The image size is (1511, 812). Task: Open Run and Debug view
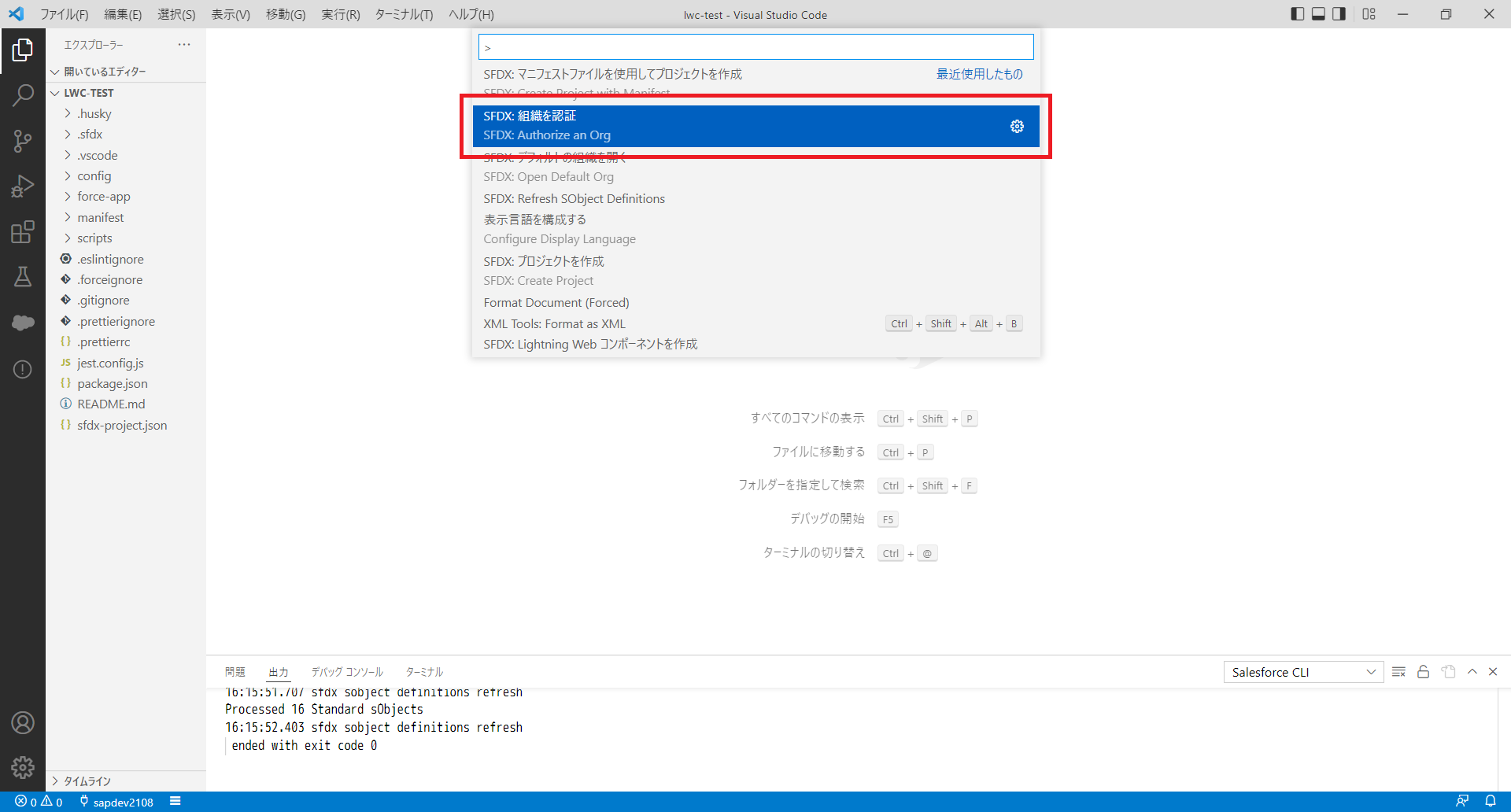pos(23,186)
